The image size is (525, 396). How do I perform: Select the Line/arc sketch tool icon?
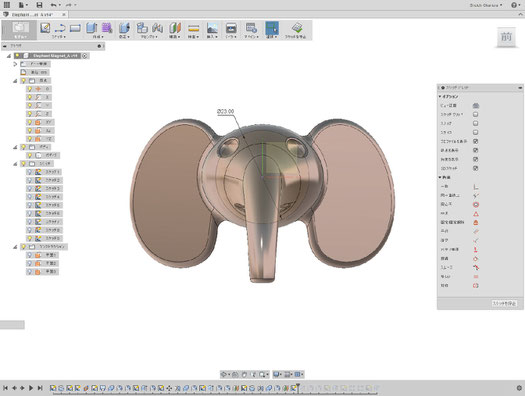60,28
